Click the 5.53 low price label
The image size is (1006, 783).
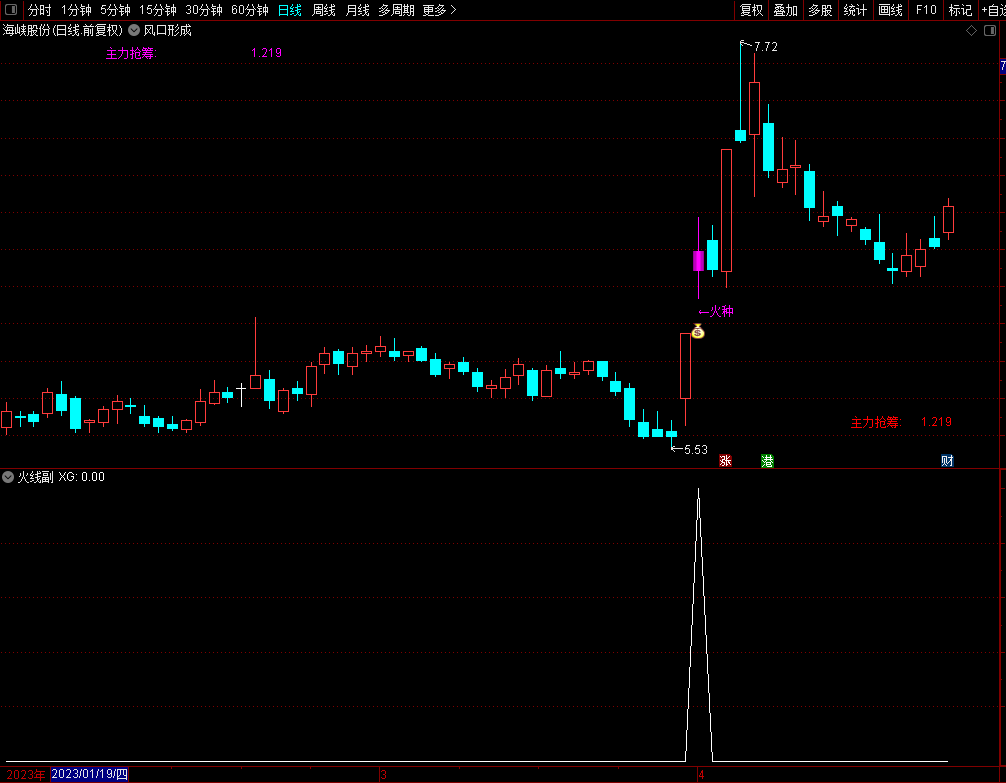pos(695,449)
